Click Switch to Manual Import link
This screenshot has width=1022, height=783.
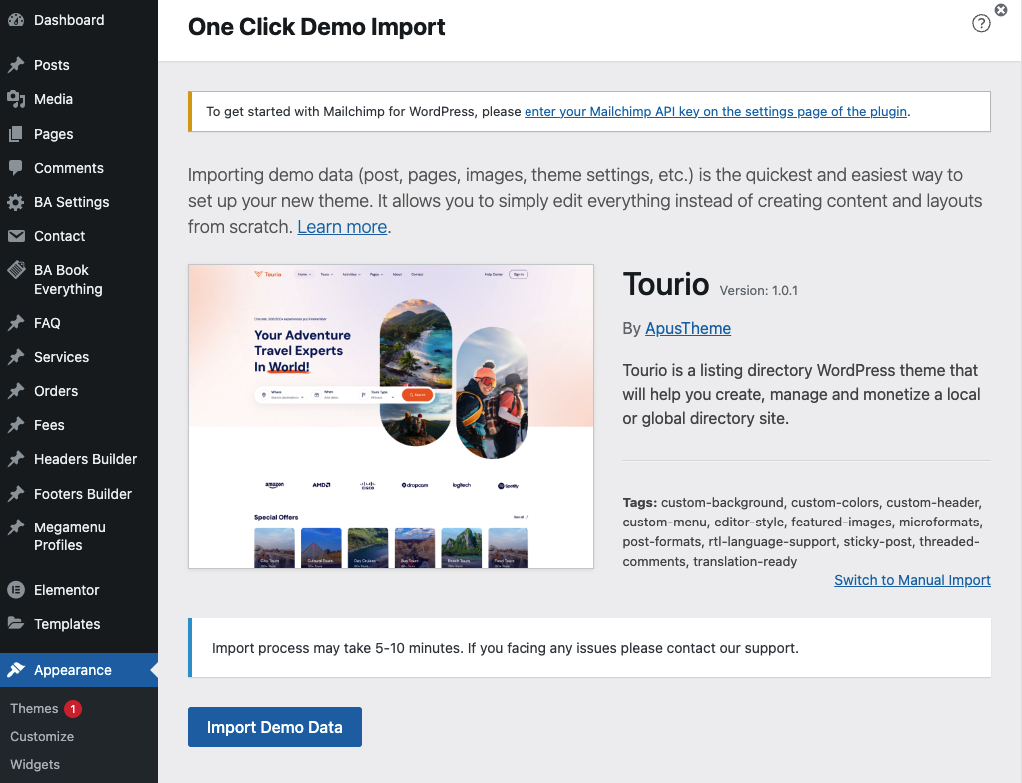click(912, 580)
